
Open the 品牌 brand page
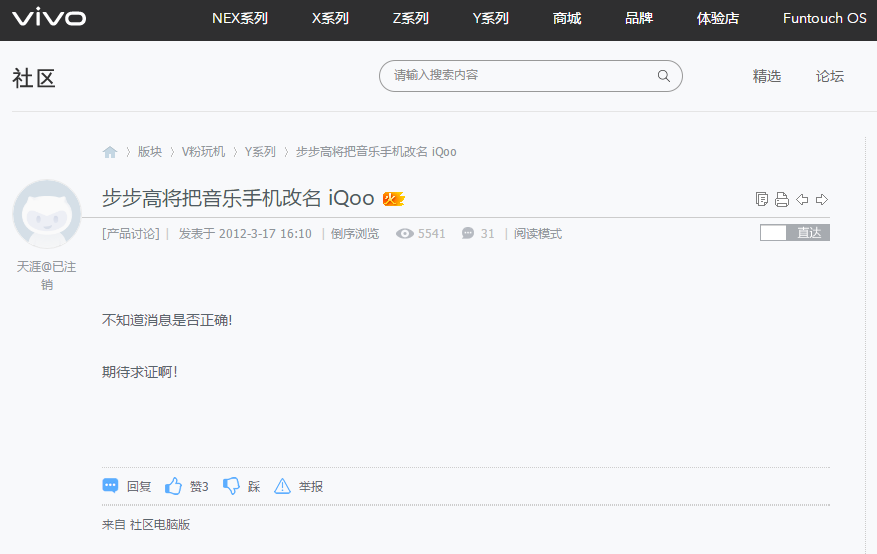click(639, 18)
